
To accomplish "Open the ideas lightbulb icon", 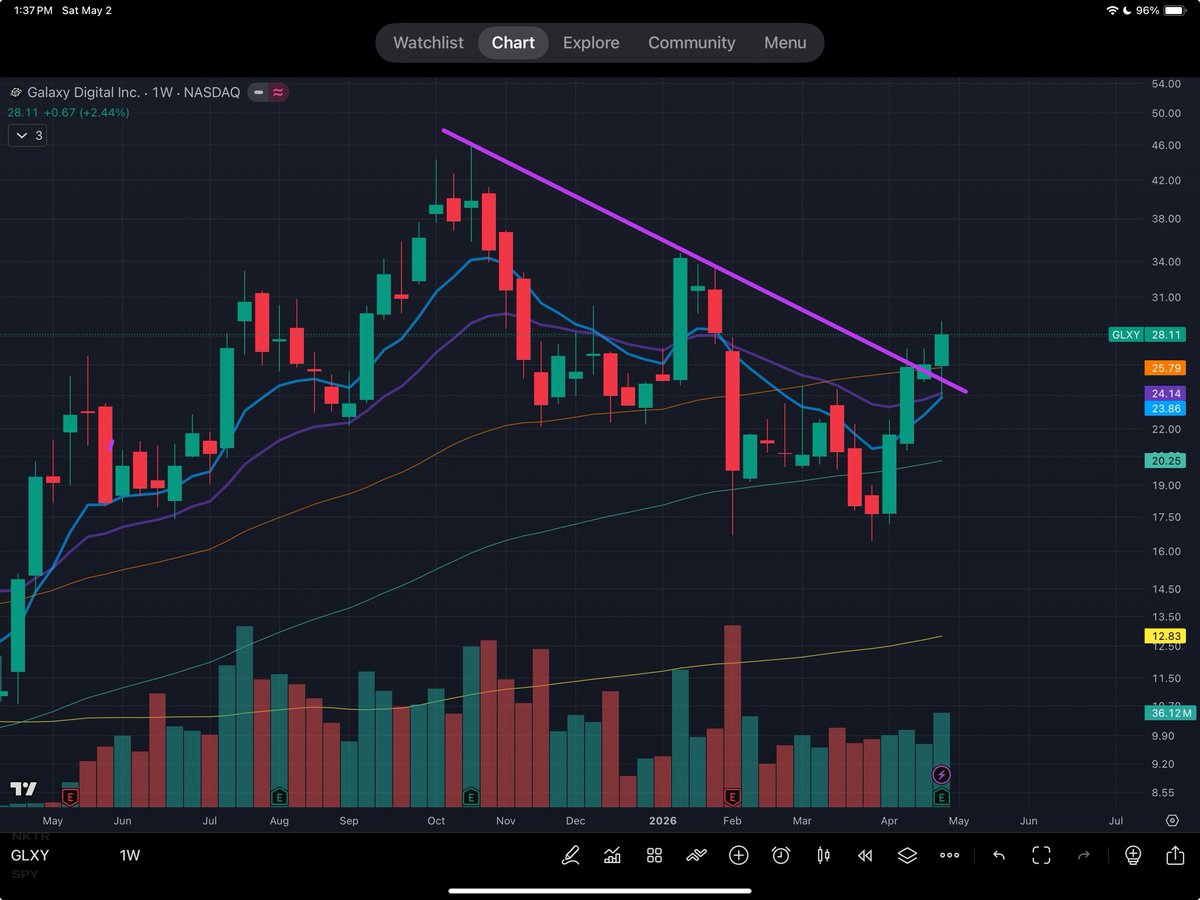I will pyautogui.click(x=1132, y=855).
